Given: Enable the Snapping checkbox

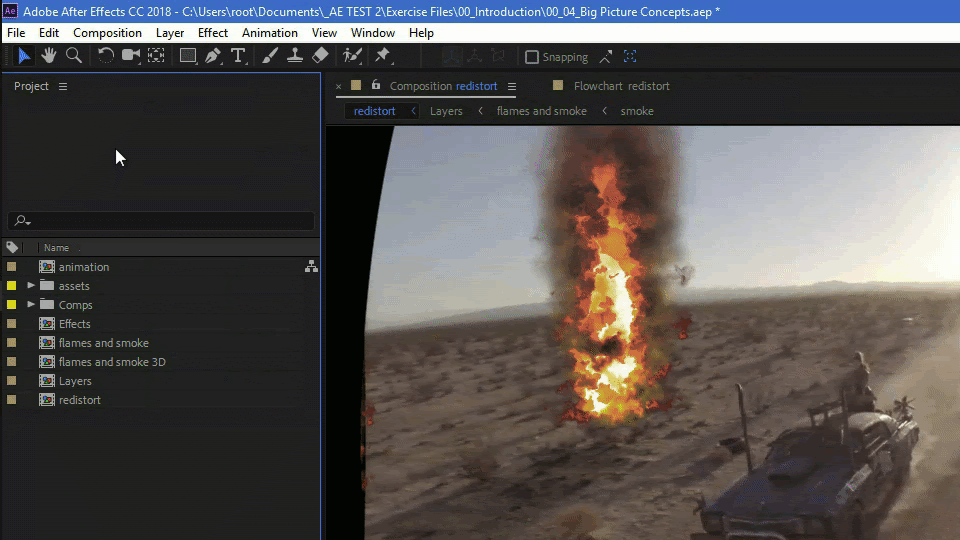Looking at the screenshot, I should click(x=532, y=57).
